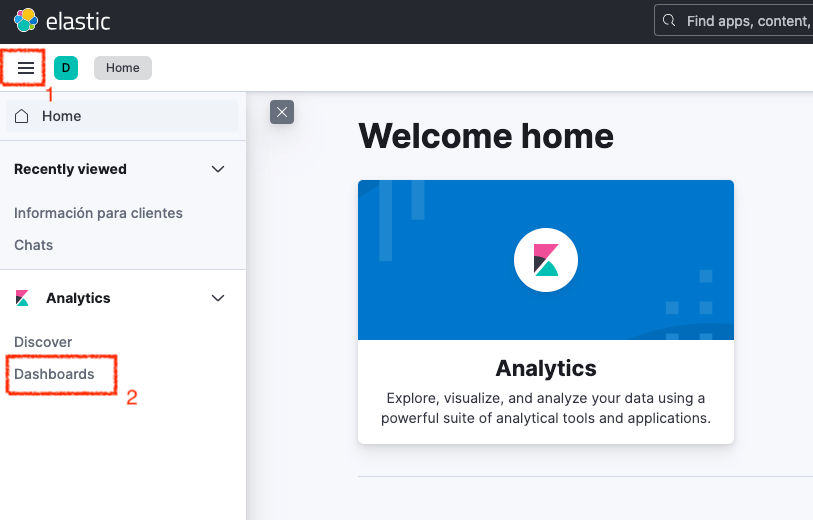The image size is (813, 520).
Task: Open the Analytics card image
Action: pyautogui.click(x=546, y=260)
